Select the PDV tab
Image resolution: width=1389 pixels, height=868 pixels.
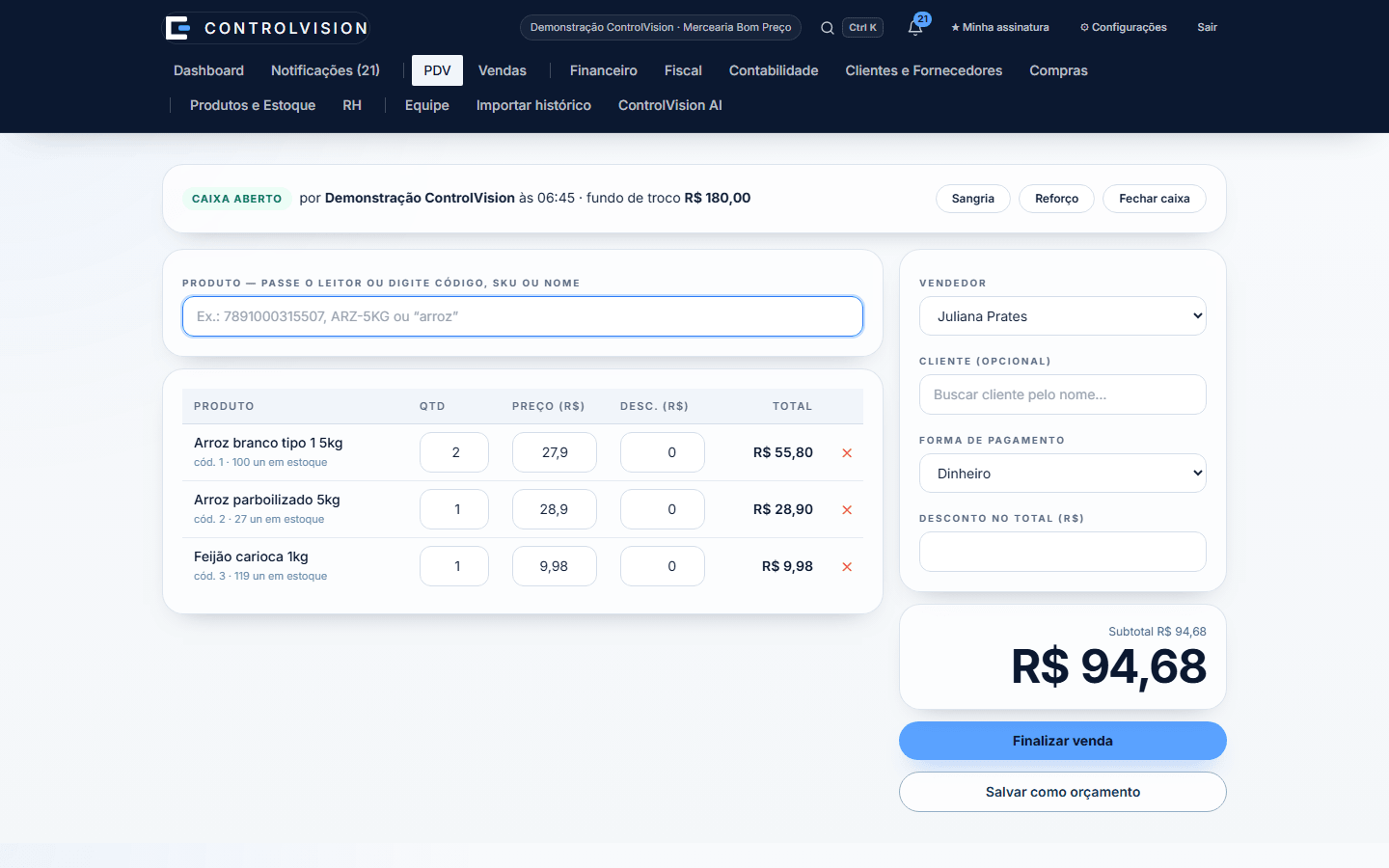pos(437,70)
